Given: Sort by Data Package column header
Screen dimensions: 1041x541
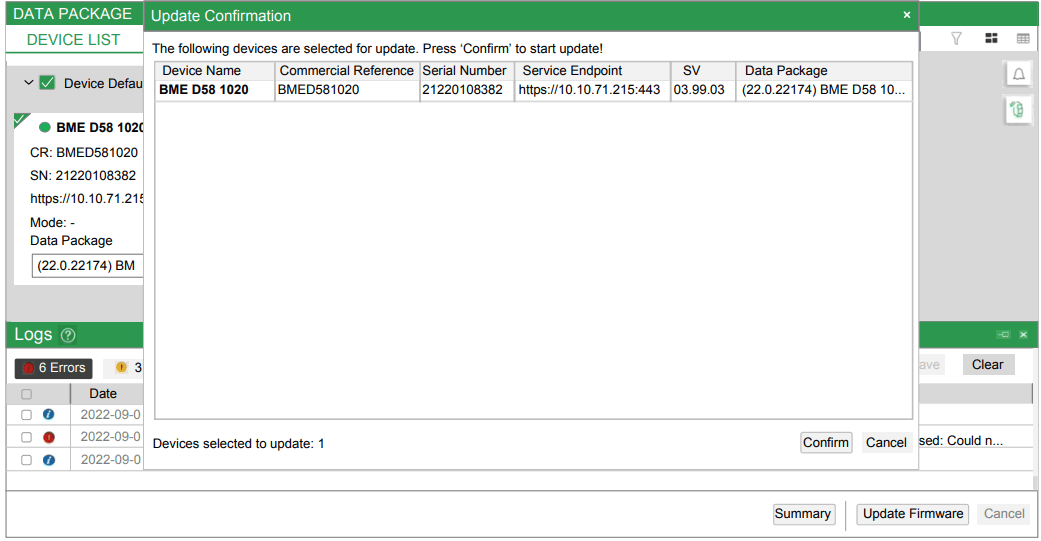Looking at the screenshot, I should (x=824, y=71).
